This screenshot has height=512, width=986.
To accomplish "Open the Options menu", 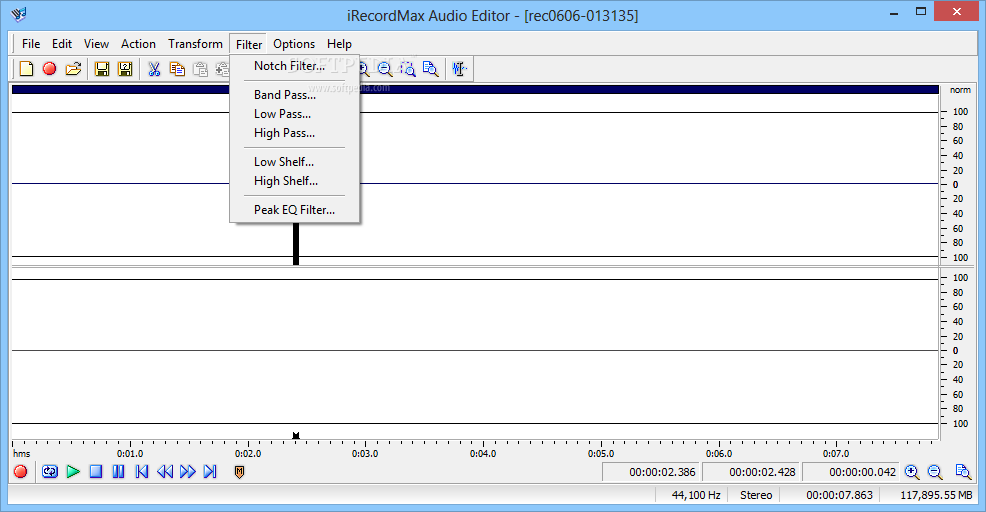I will (294, 43).
